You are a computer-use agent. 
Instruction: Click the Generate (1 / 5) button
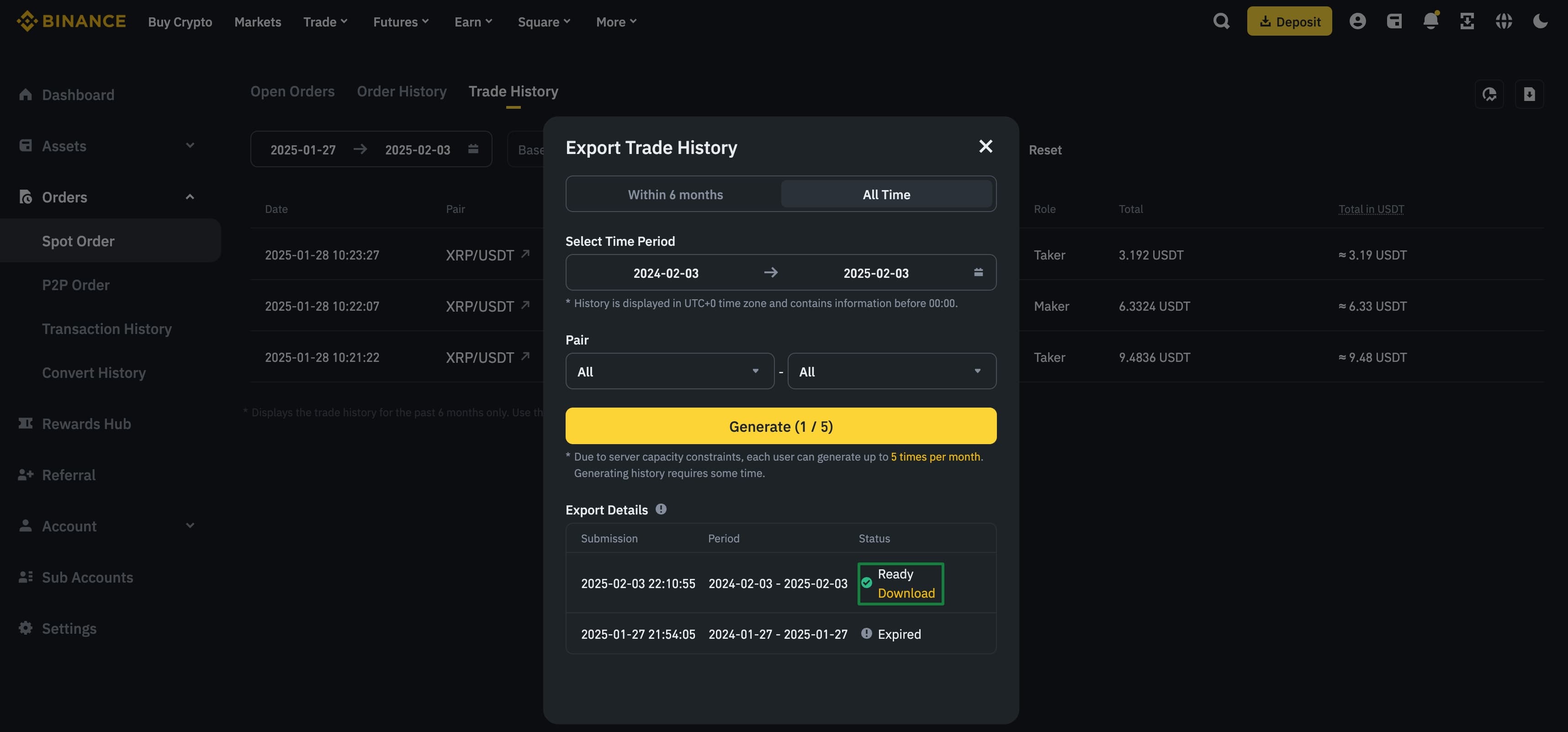pyautogui.click(x=781, y=426)
